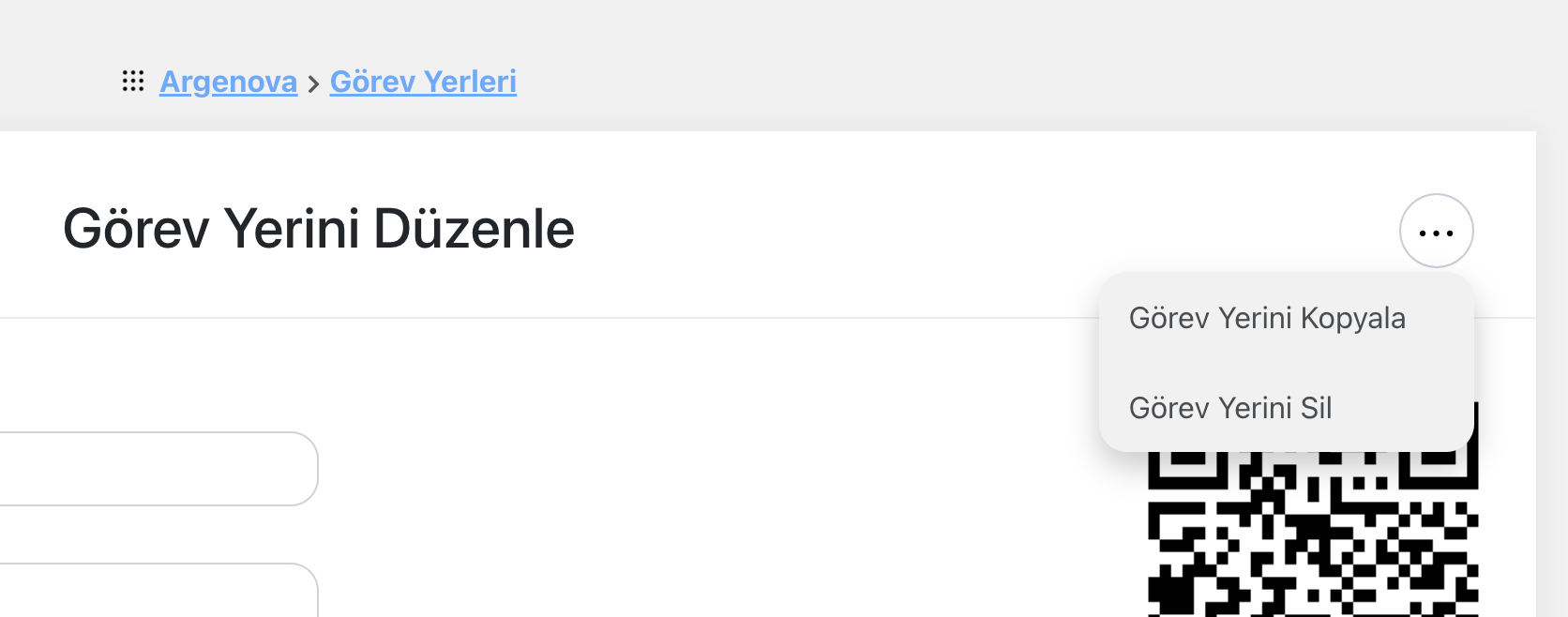Open the Görev Yerleri breadcrumb link
This screenshot has width=1568, height=617.
point(423,82)
